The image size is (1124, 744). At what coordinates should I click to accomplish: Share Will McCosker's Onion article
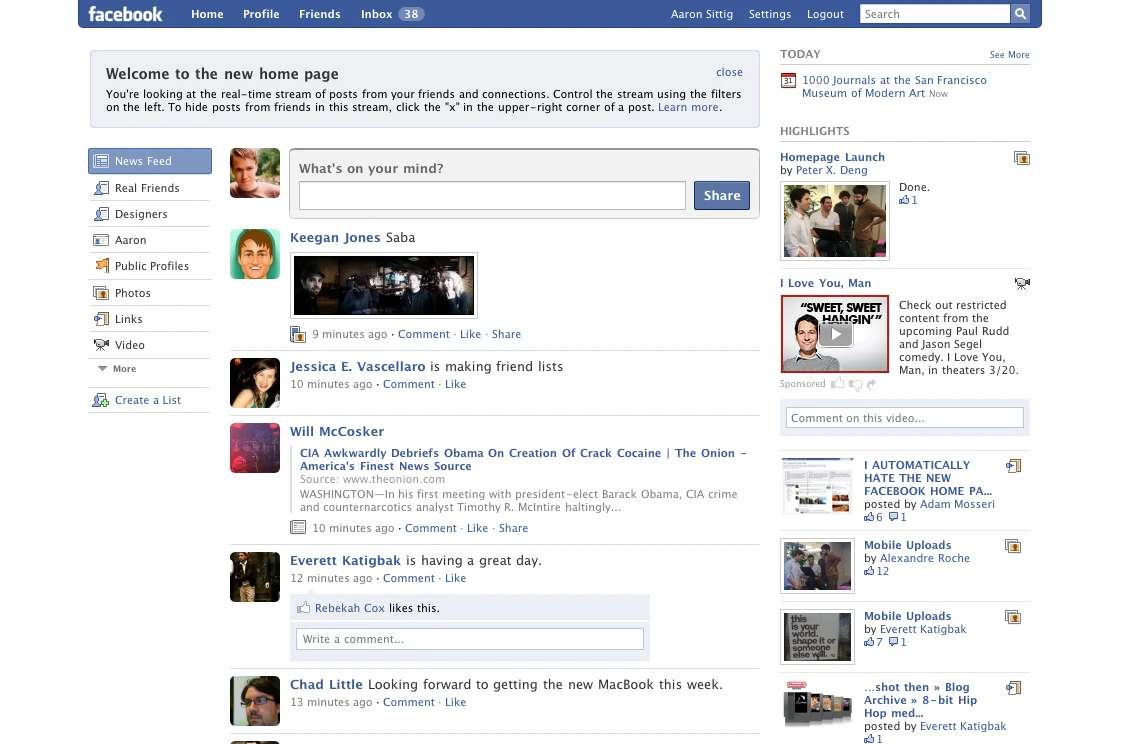tap(513, 528)
